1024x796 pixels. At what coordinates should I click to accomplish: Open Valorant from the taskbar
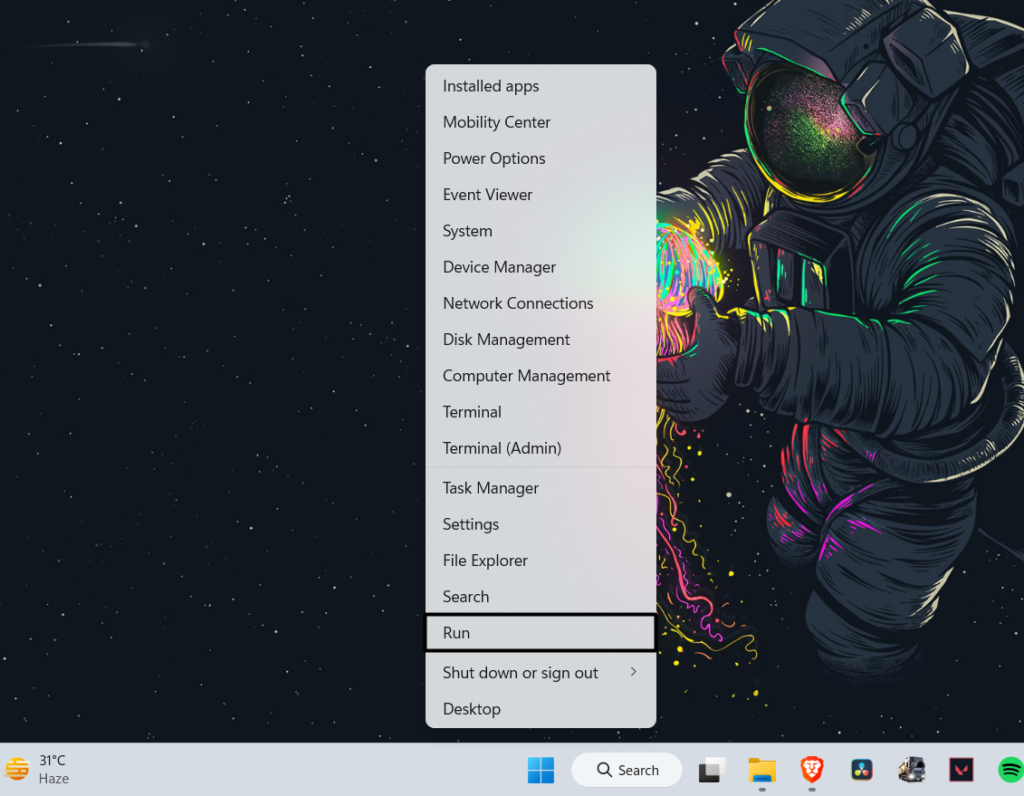[961, 770]
